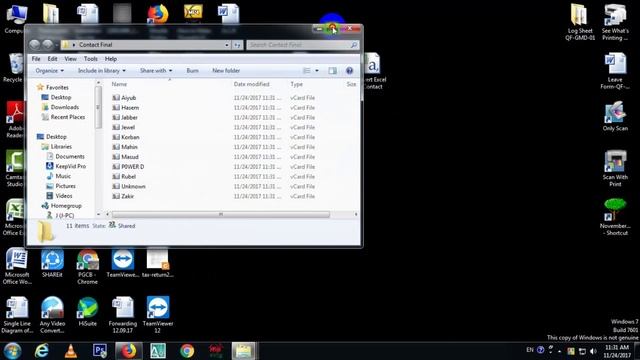
Task: Open Recycle Bin on desktop
Action: 15,64
